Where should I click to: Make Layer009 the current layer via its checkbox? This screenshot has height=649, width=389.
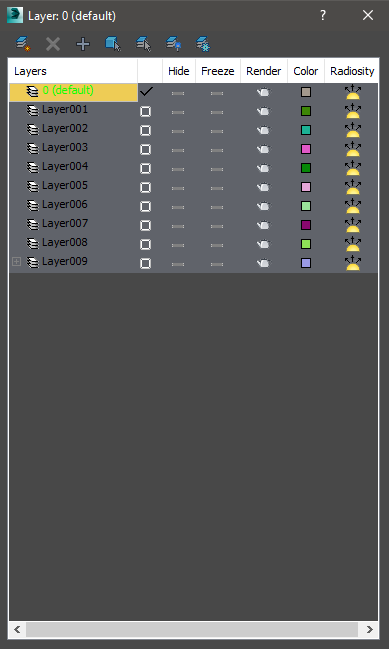[x=146, y=264]
